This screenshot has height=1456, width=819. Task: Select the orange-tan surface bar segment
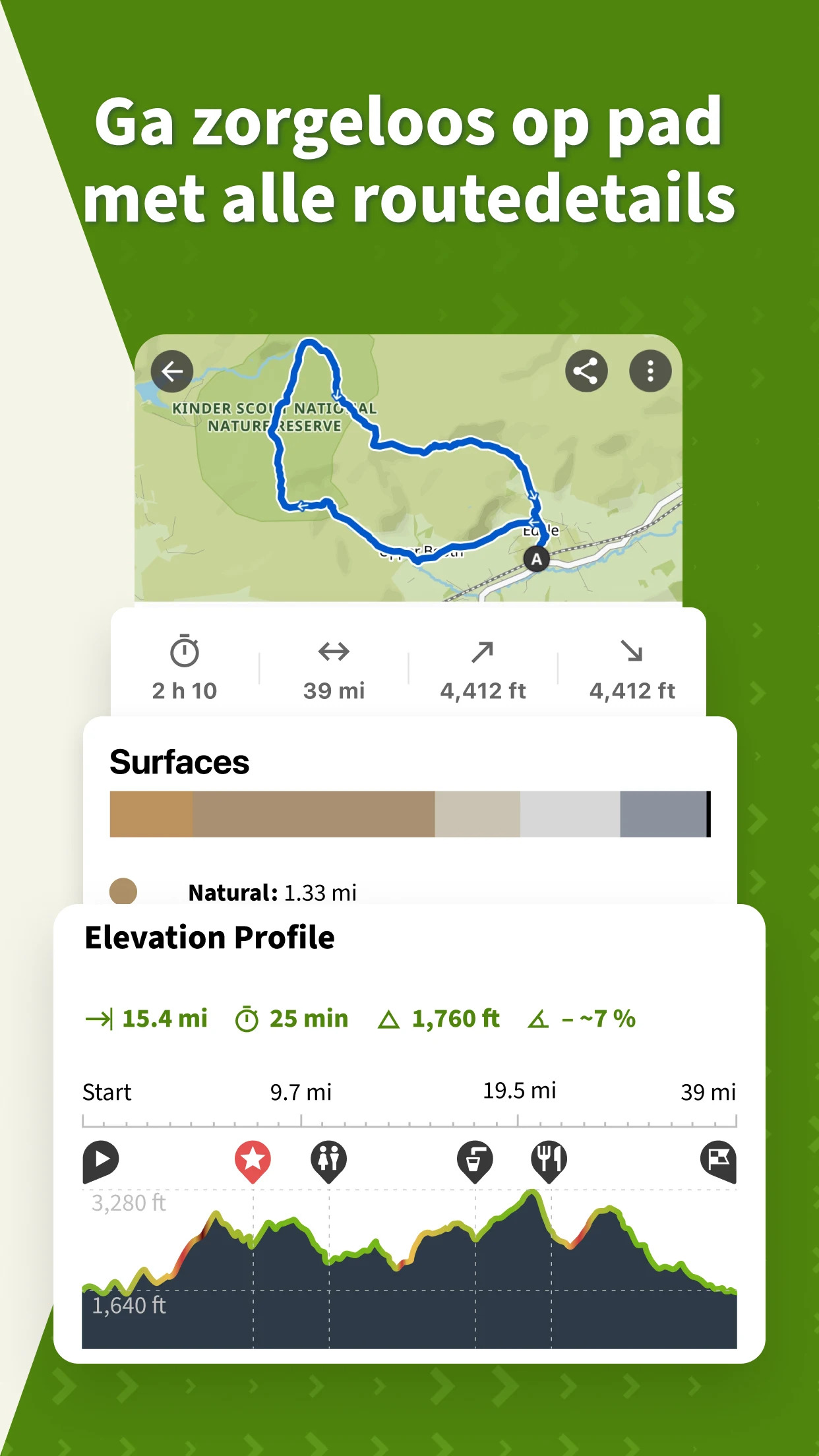(151, 814)
